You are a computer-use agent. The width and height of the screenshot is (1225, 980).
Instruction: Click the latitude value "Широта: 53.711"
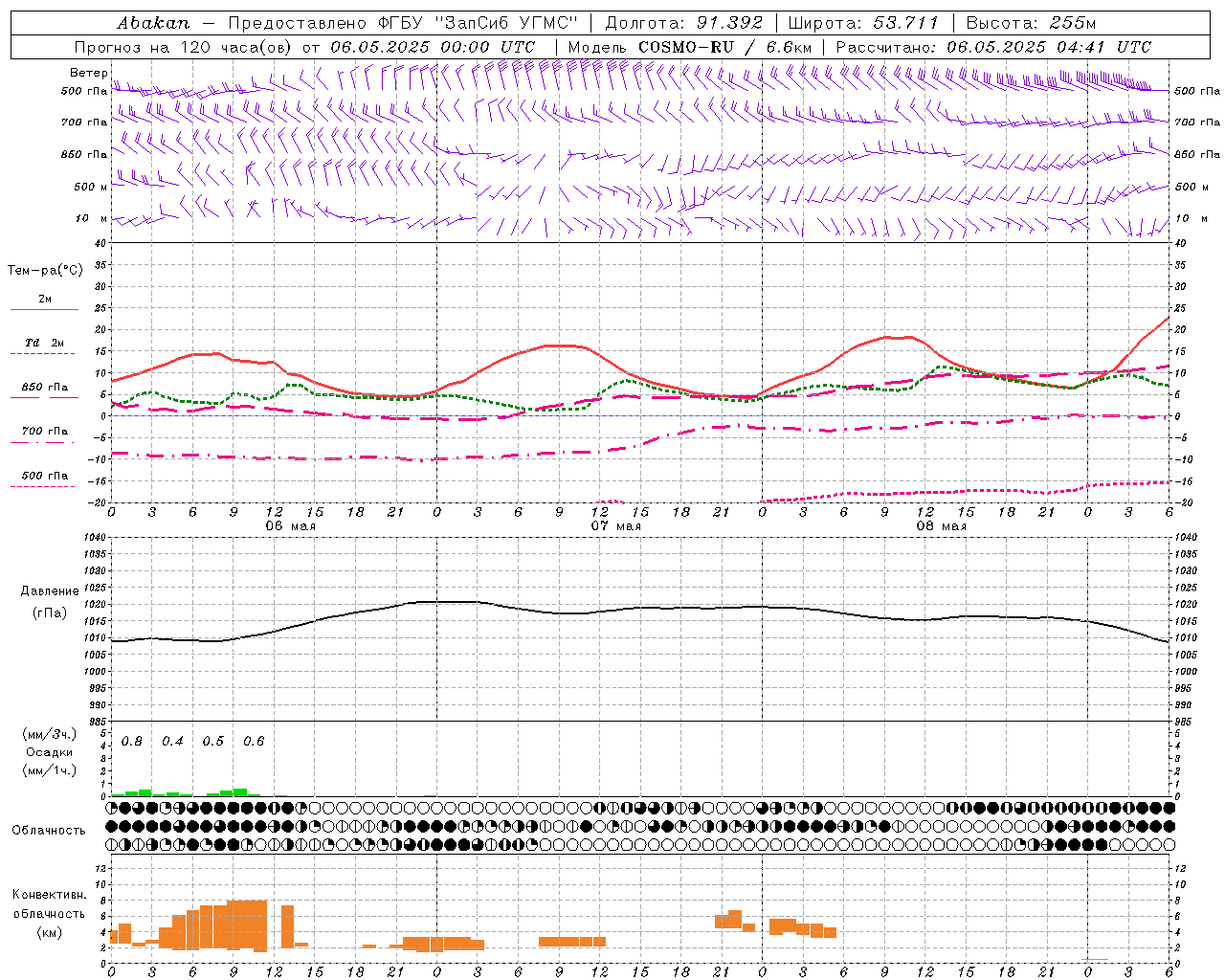click(864, 23)
